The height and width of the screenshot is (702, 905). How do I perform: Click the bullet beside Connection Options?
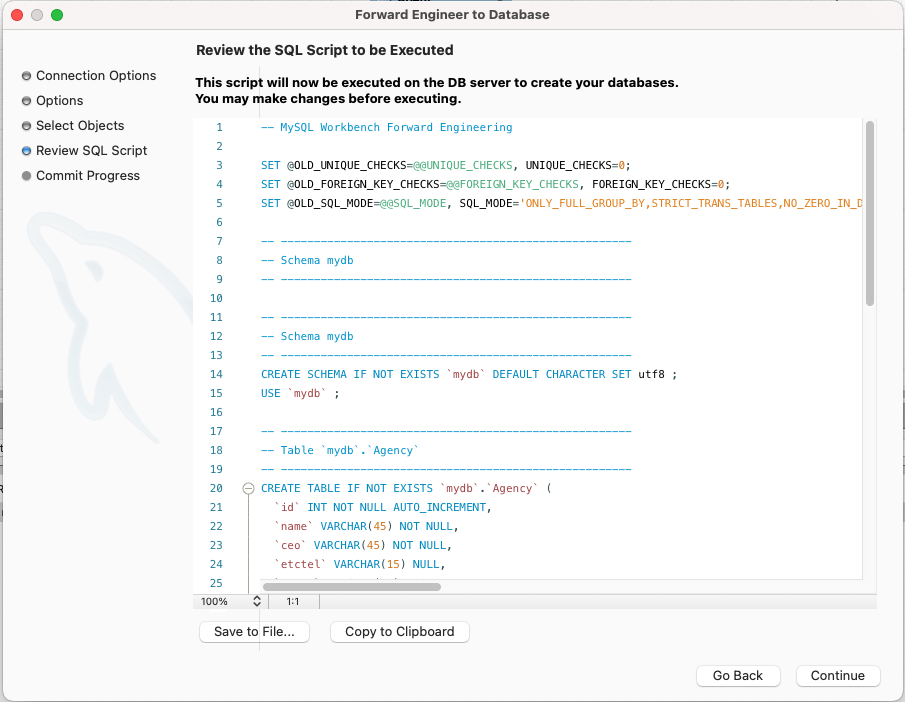(x=26, y=76)
